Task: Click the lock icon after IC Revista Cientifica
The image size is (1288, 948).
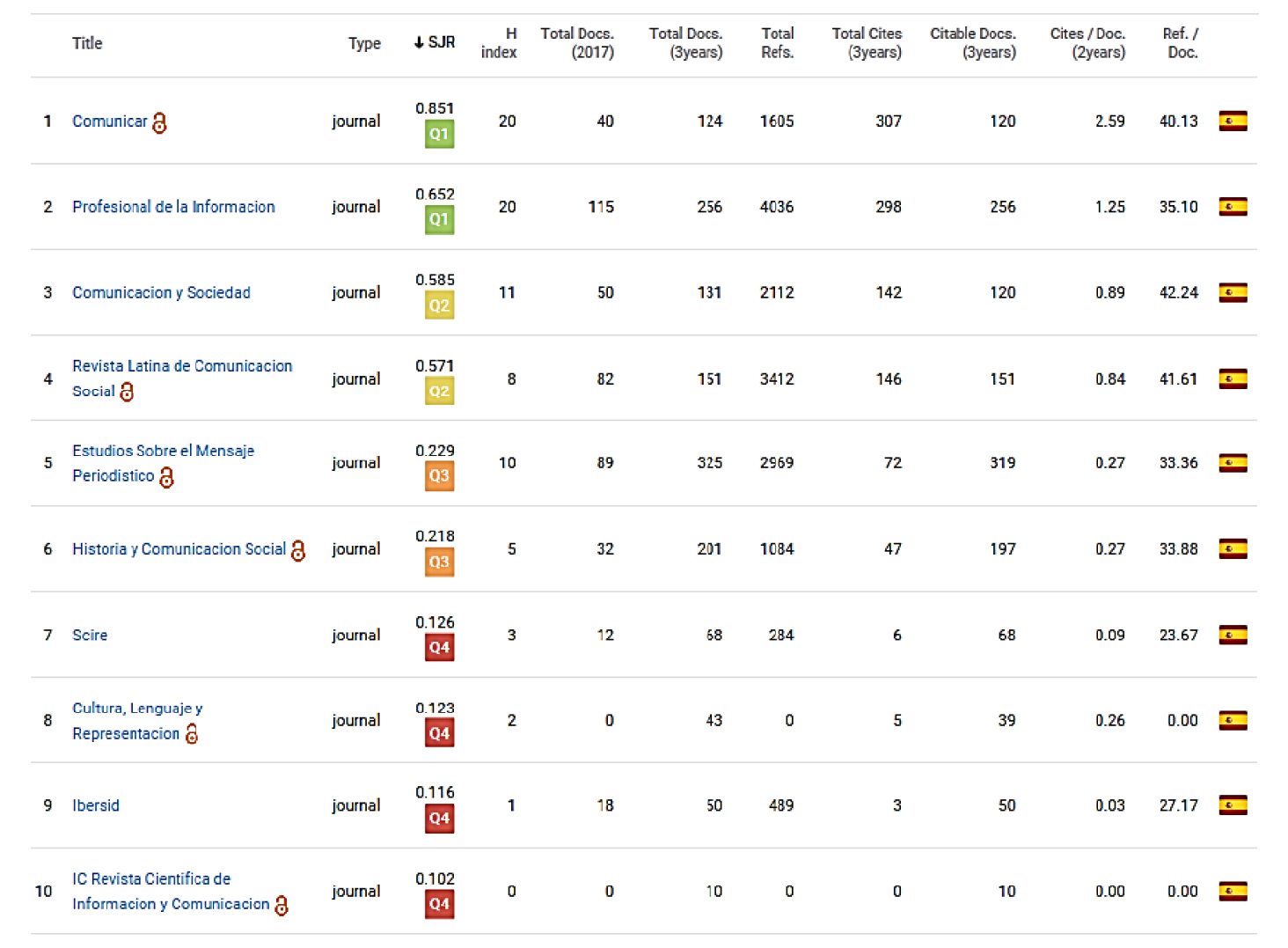Action: (x=282, y=905)
